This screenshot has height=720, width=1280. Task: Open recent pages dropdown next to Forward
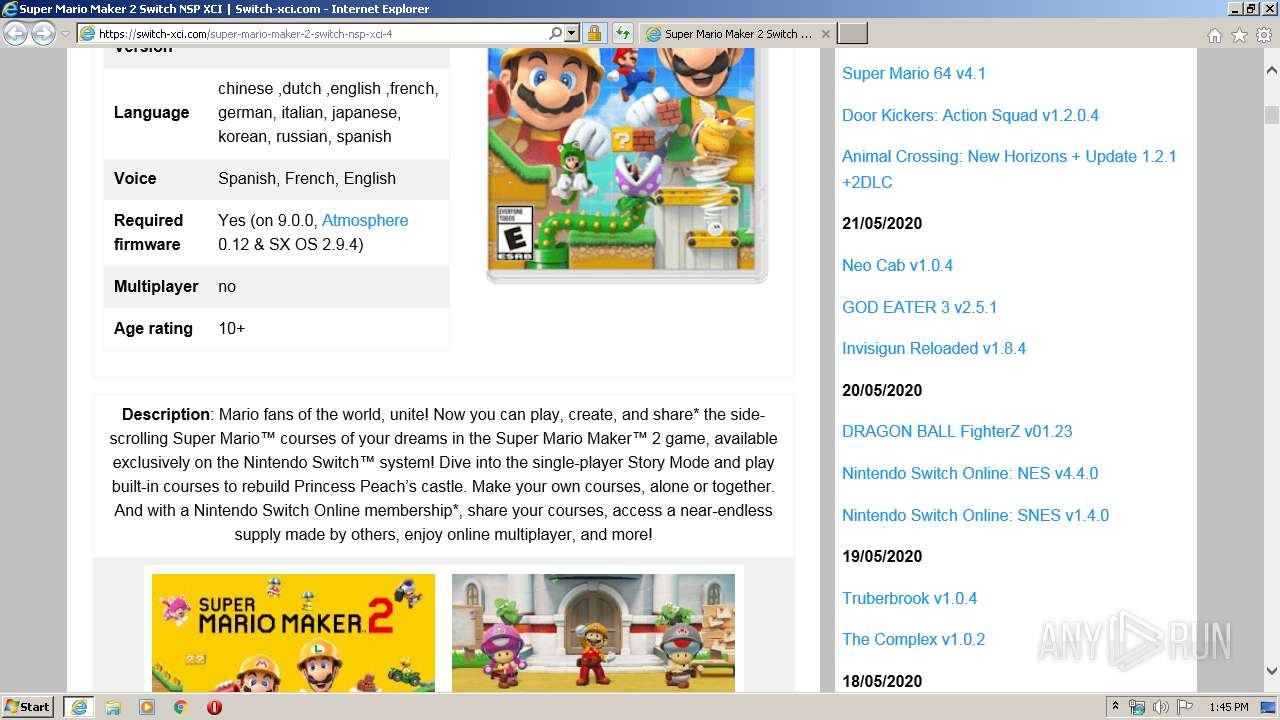65,34
